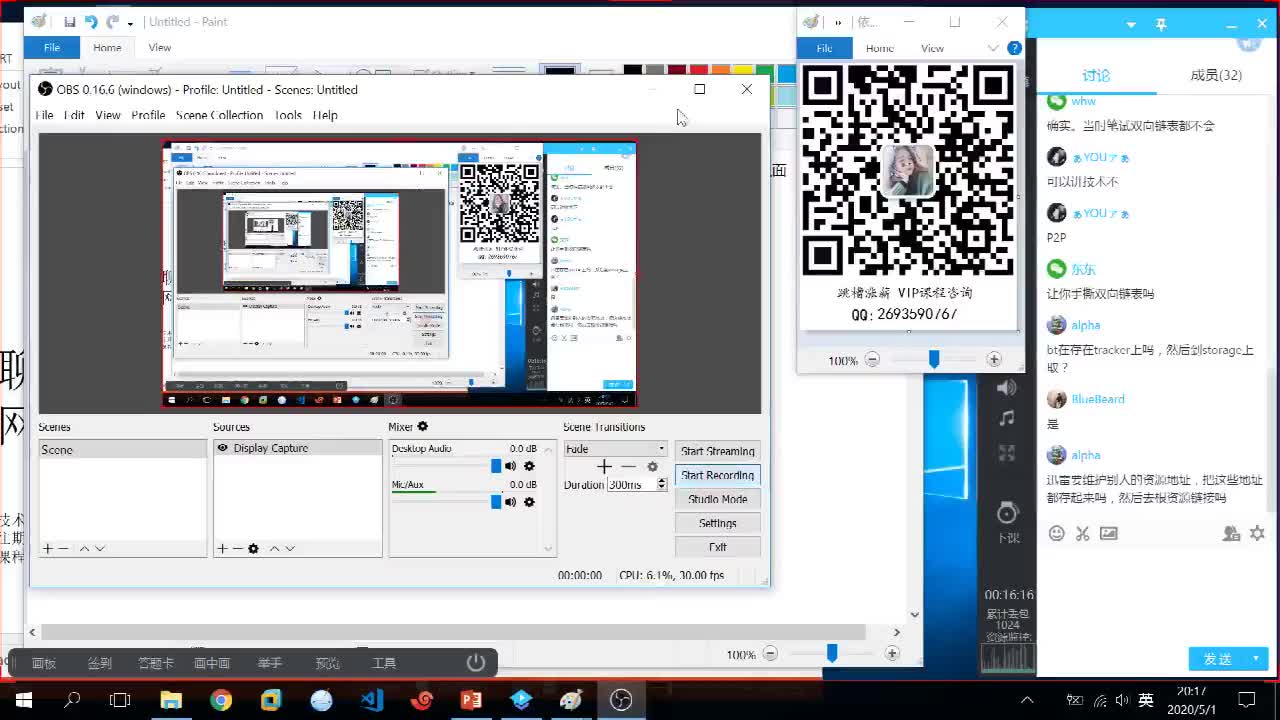Open OBS Profile menu
Viewport: 1280px width, 720px height.
coord(148,115)
